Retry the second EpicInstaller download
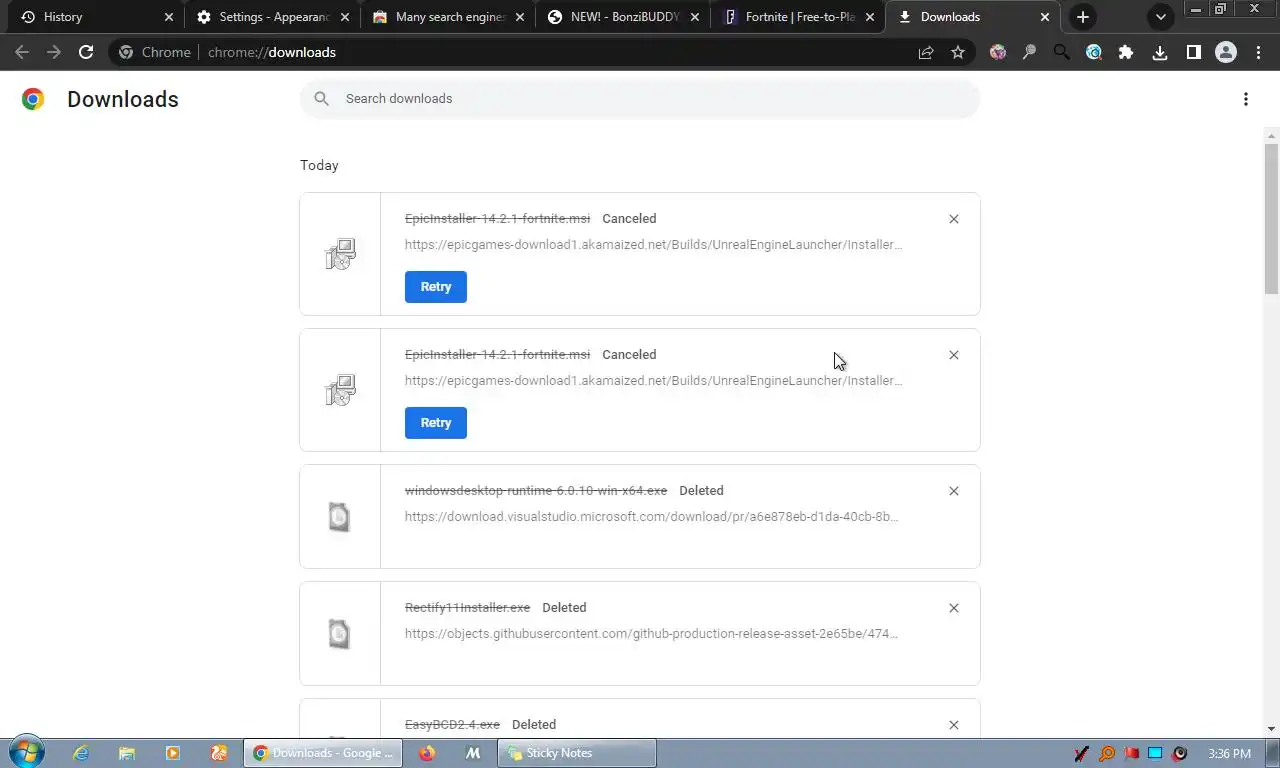 click(436, 423)
